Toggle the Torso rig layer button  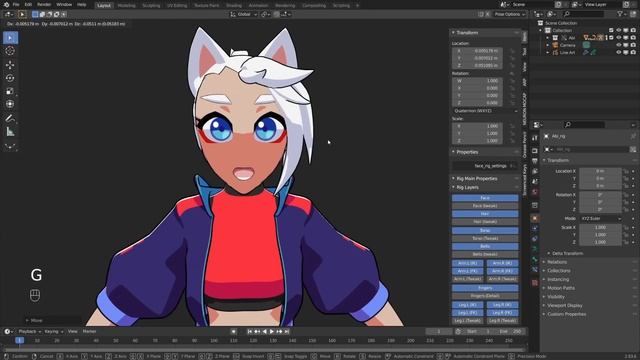pyautogui.click(x=485, y=230)
